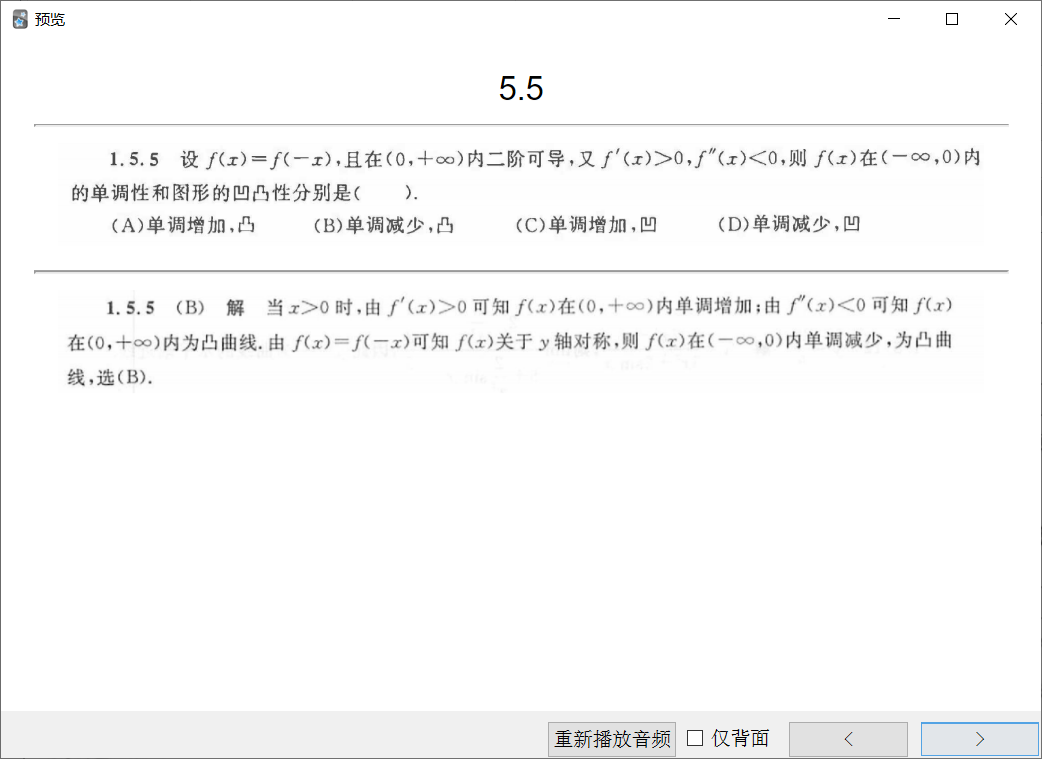This screenshot has height=759, width=1042.
Task: Click option (C)单调增加,凹
Action: (586, 225)
